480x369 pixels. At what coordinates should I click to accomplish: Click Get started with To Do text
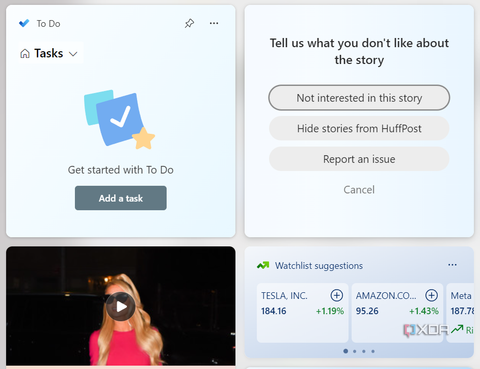point(121,170)
